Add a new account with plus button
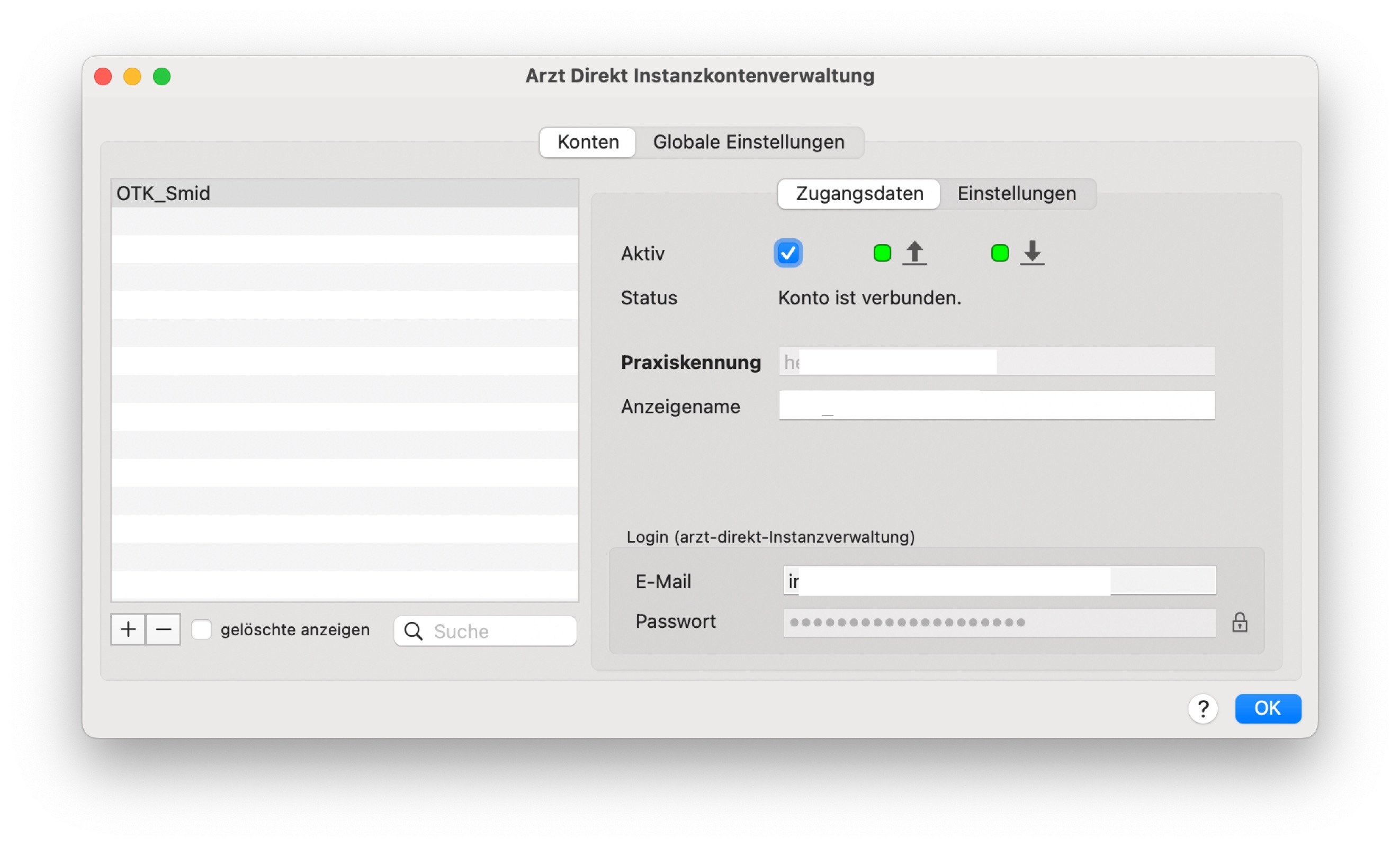This screenshot has height=847, width=1400. pos(129,629)
